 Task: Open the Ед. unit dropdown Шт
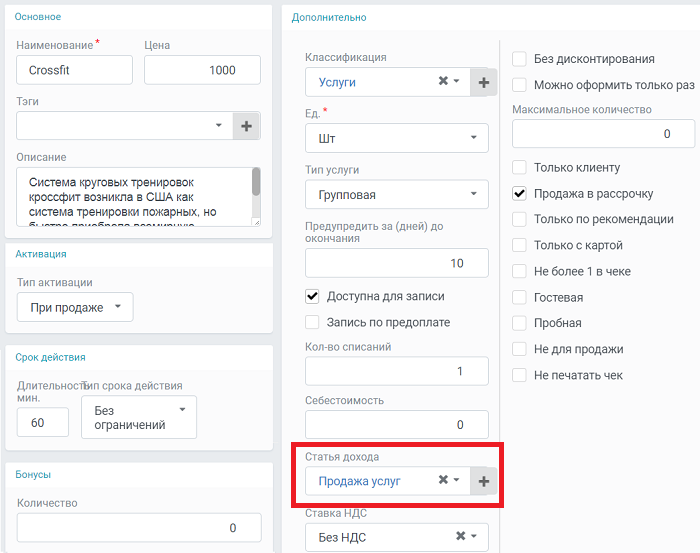pos(397,138)
